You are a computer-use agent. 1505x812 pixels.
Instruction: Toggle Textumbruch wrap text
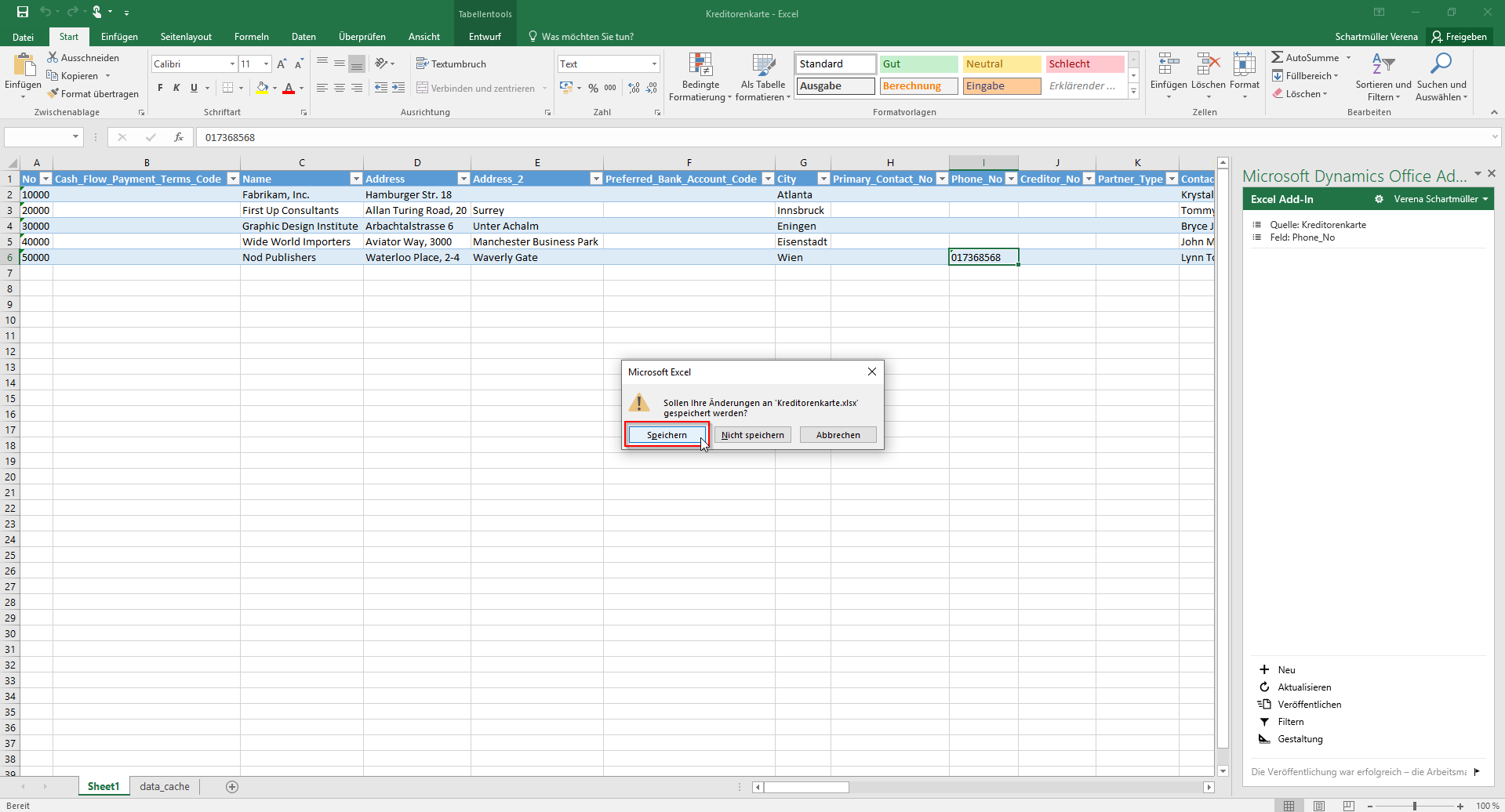pyautogui.click(x=451, y=64)
